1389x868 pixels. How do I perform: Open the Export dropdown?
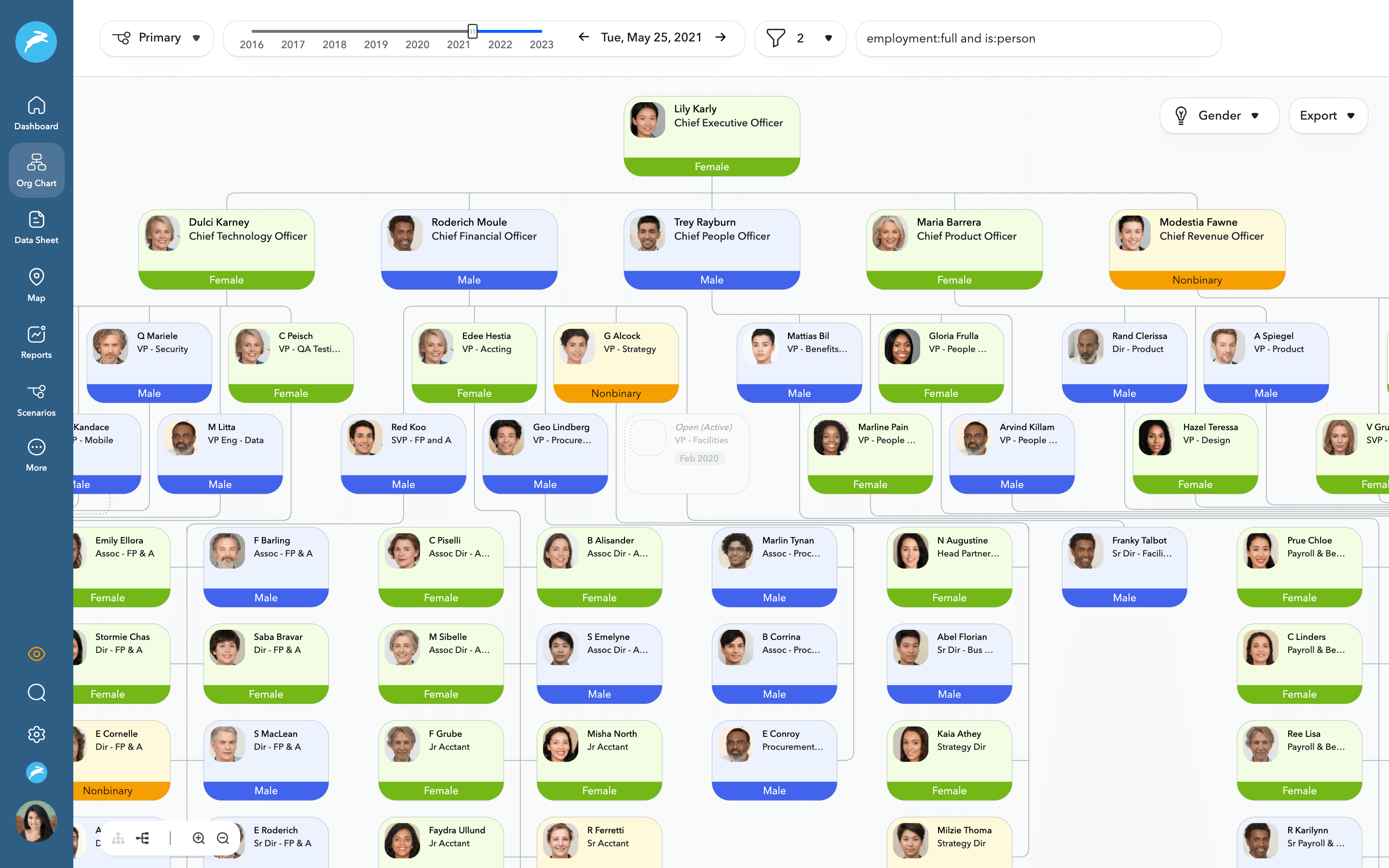[1328, 115]
